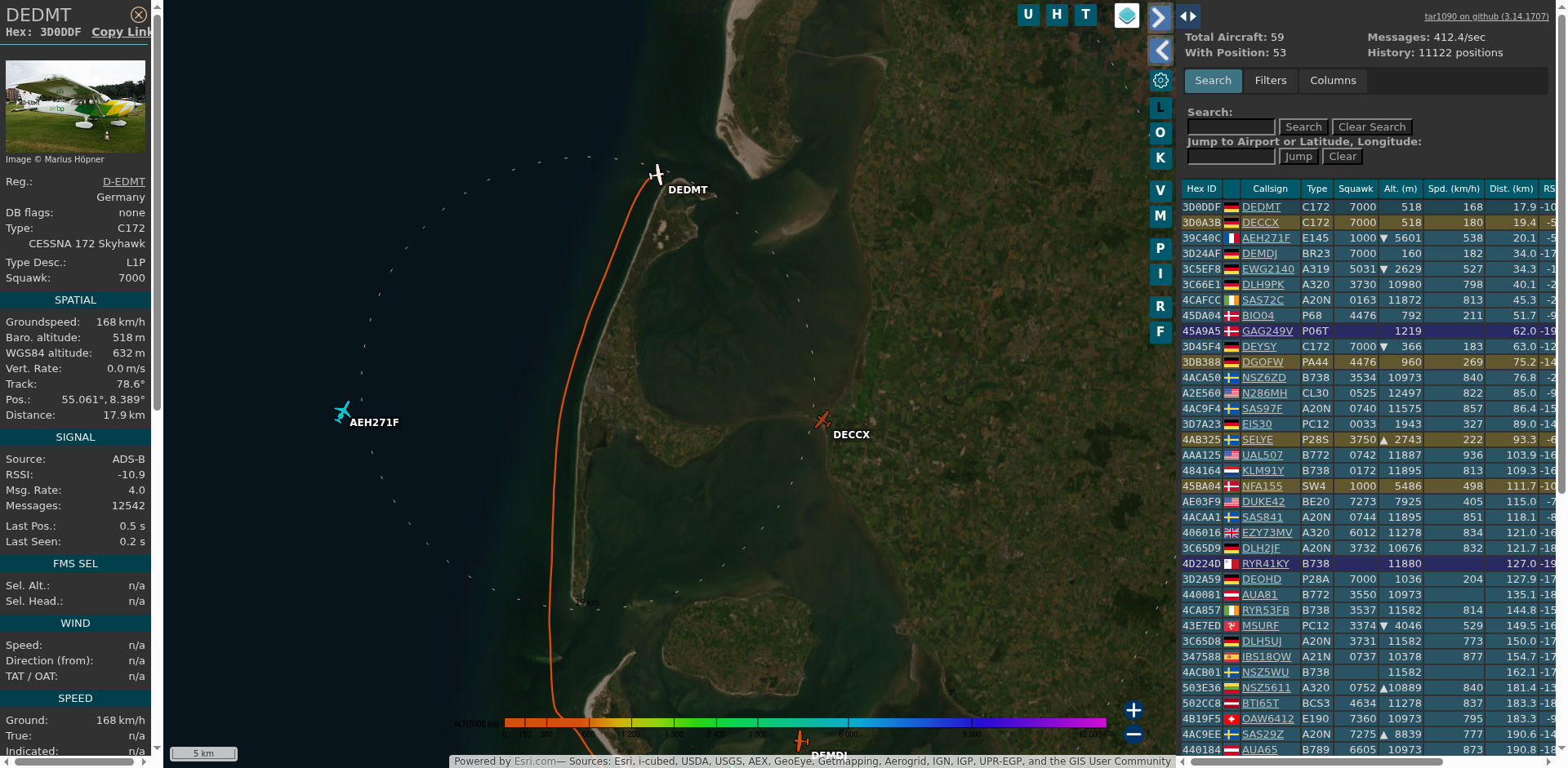This screenshot has height=768, width=1568.
Task: Select the DEDMT aircraft icon on map
Action: (x=657, y=175)
